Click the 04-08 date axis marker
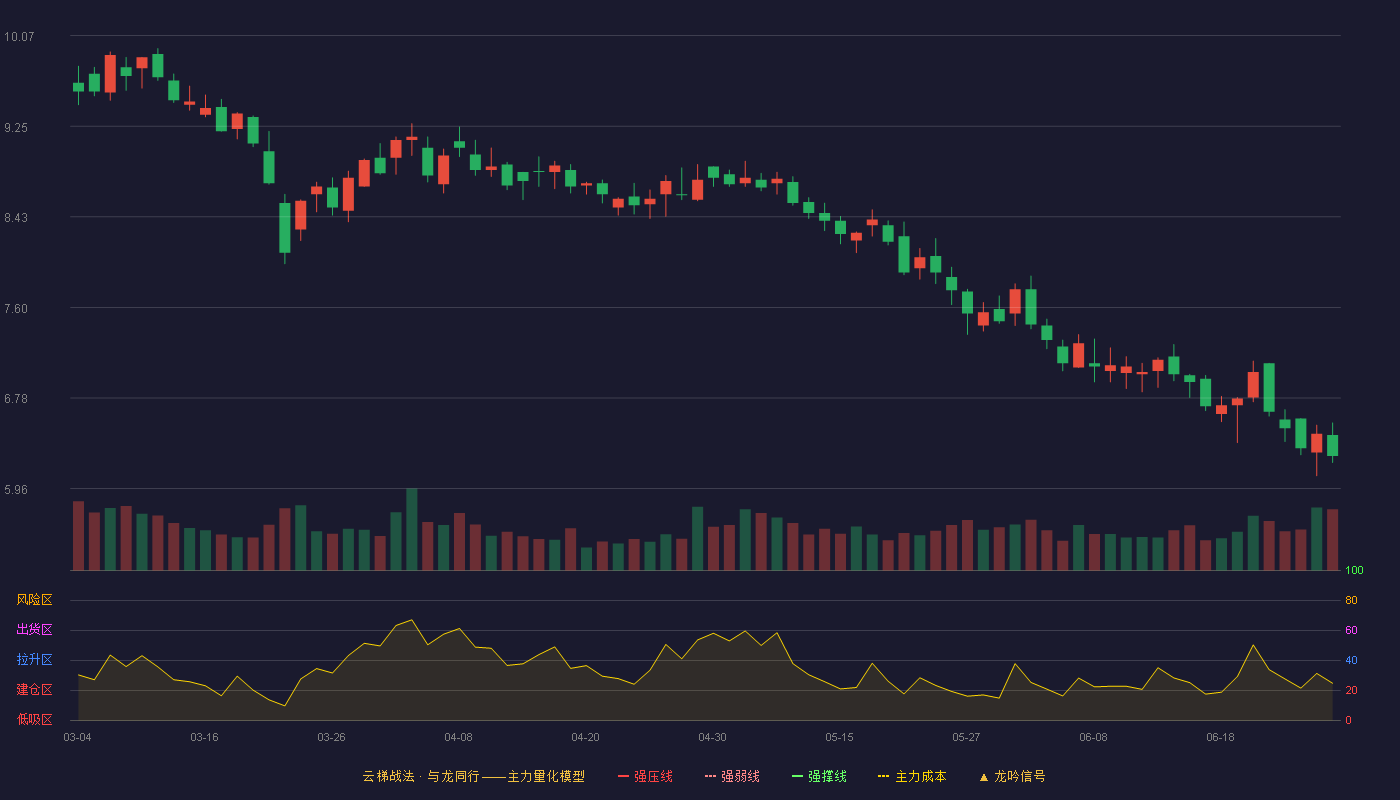The image size is (1400, 800). [458, 737]
